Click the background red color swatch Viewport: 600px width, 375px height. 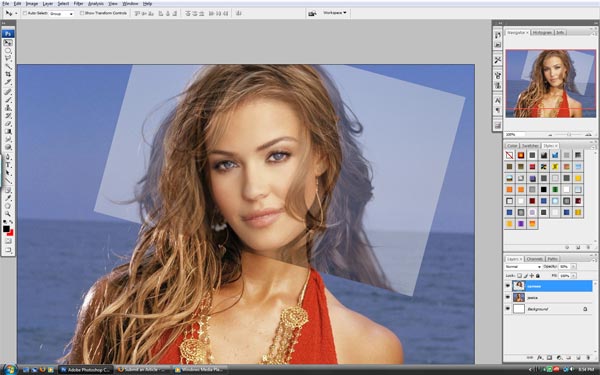click(x=11, y=233)
